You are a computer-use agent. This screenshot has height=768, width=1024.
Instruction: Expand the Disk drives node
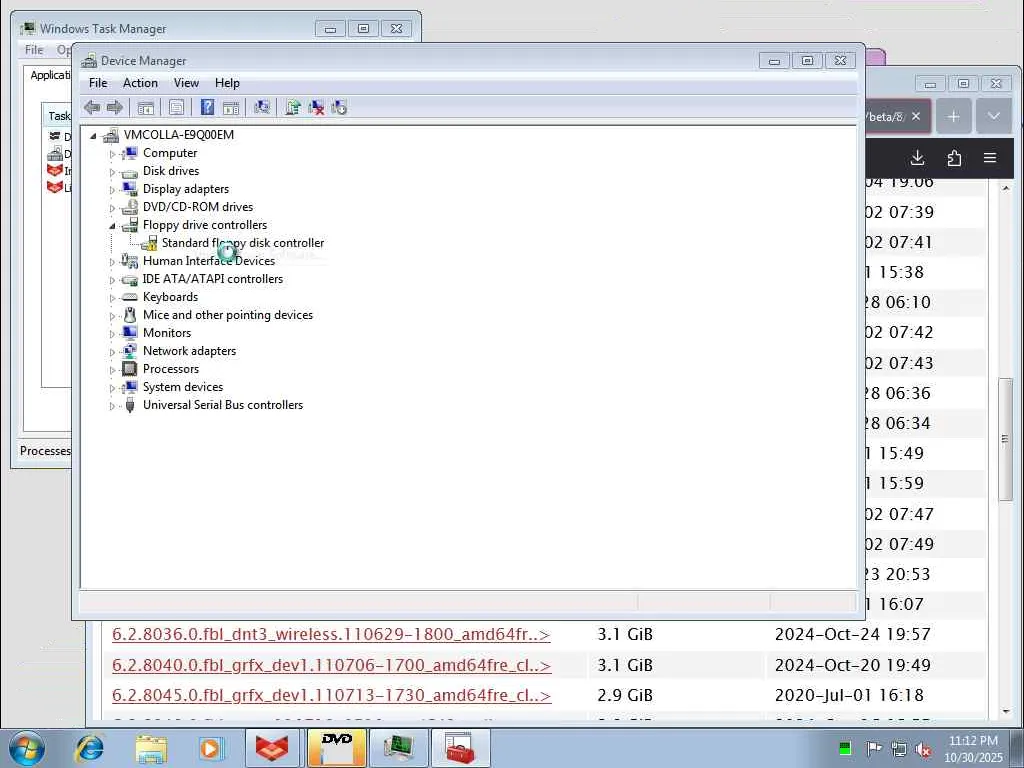click(112, 172)
